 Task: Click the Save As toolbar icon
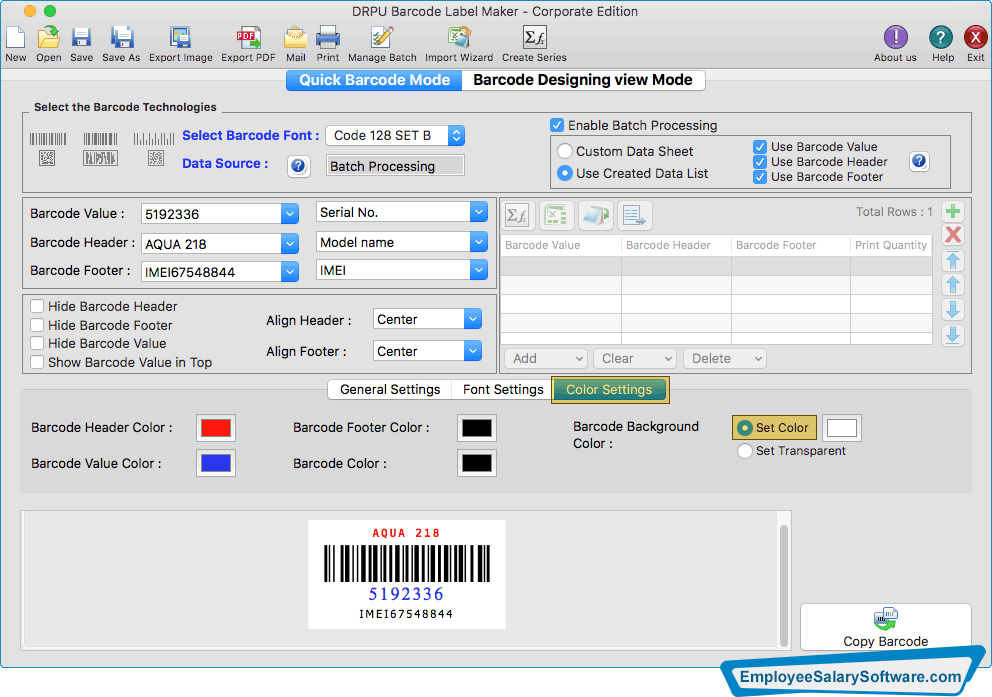point(121,38)
